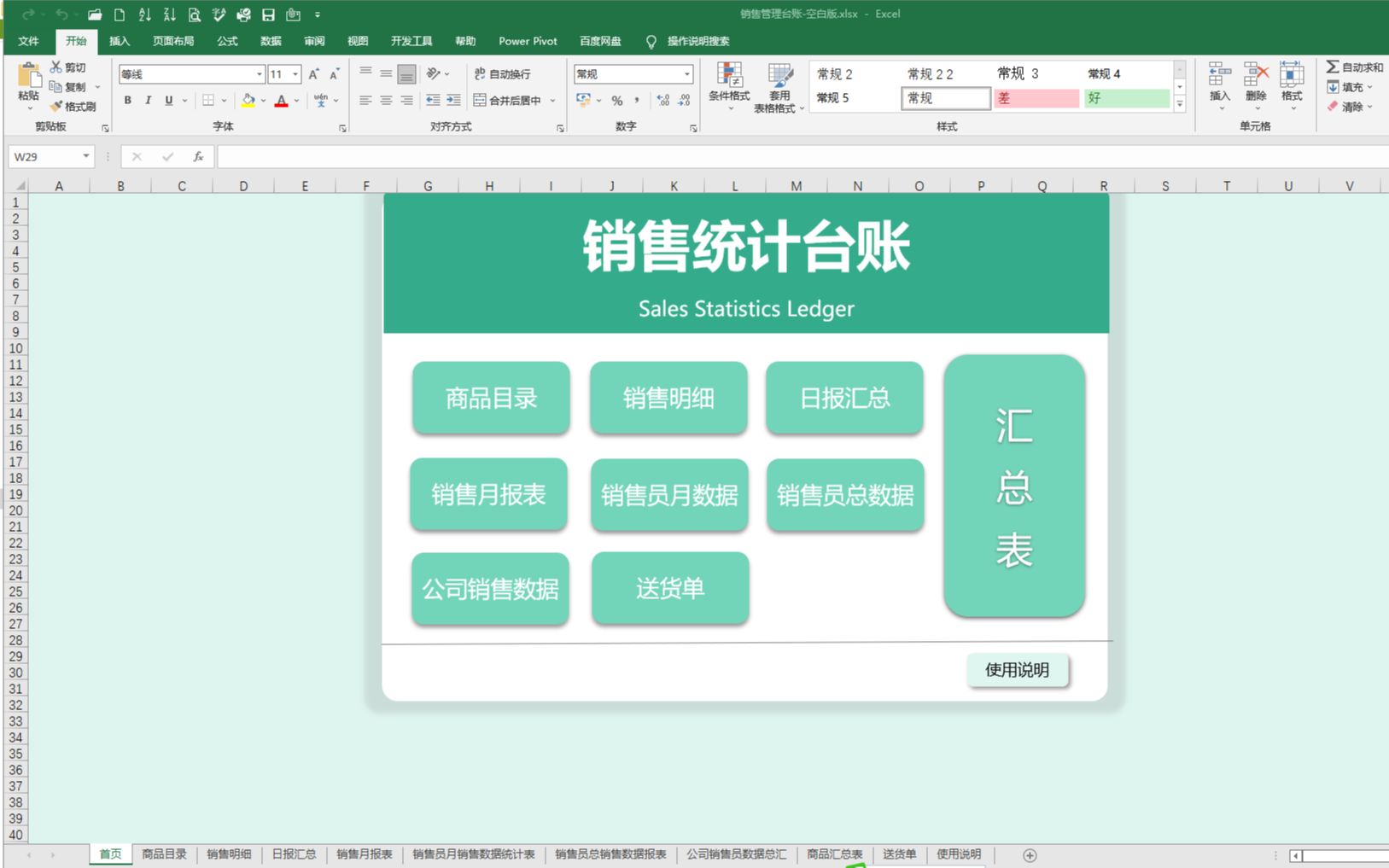This screenshot has height=868, width=1389.
Task: Decrease font size with the small A icon
Action: coord(335,74)
